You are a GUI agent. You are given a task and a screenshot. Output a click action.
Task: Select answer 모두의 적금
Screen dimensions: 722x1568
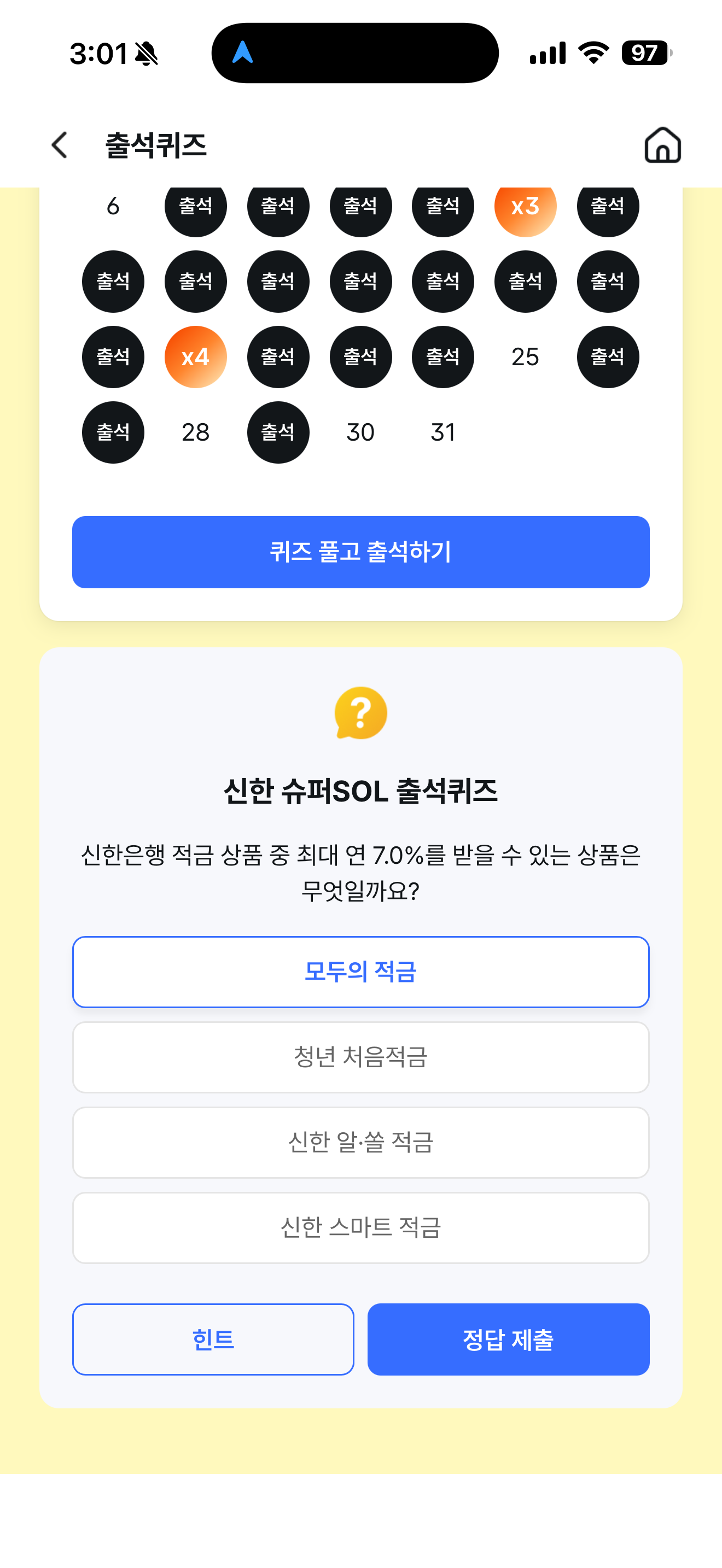[361, 972]
